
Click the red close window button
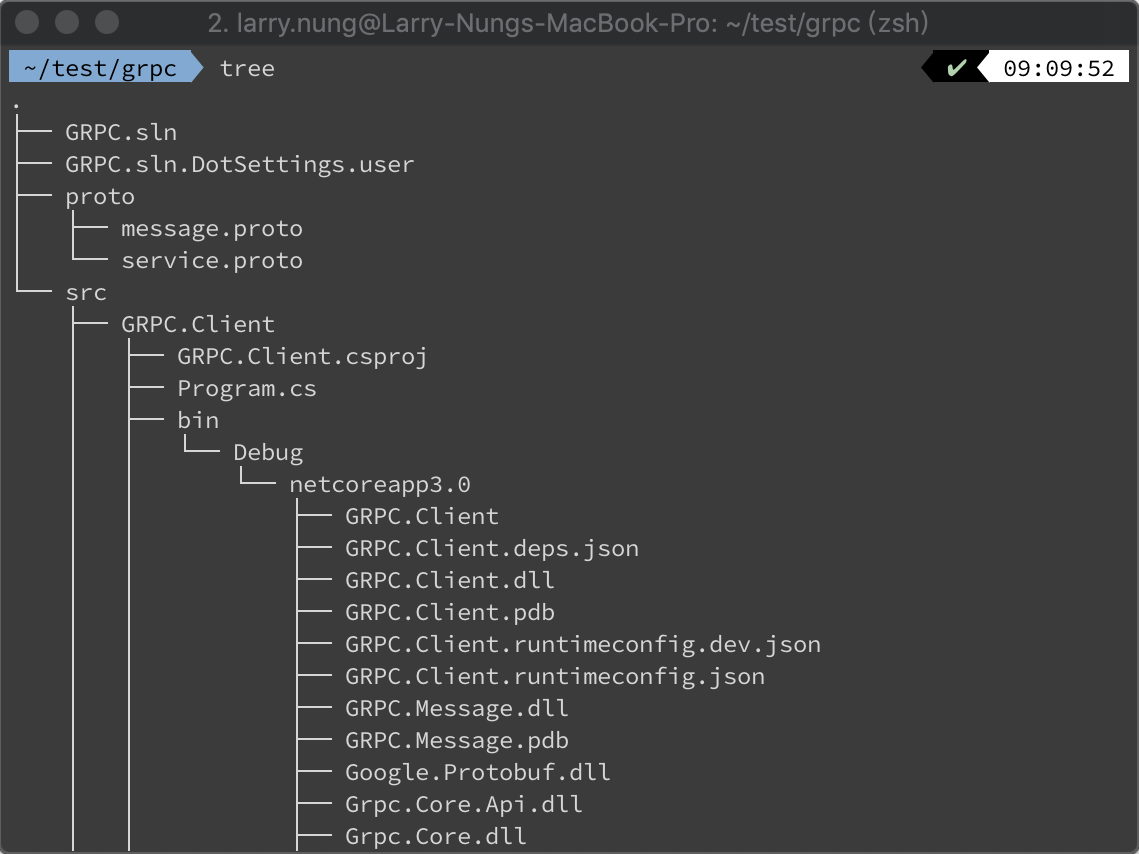click(x=27, y=22)
